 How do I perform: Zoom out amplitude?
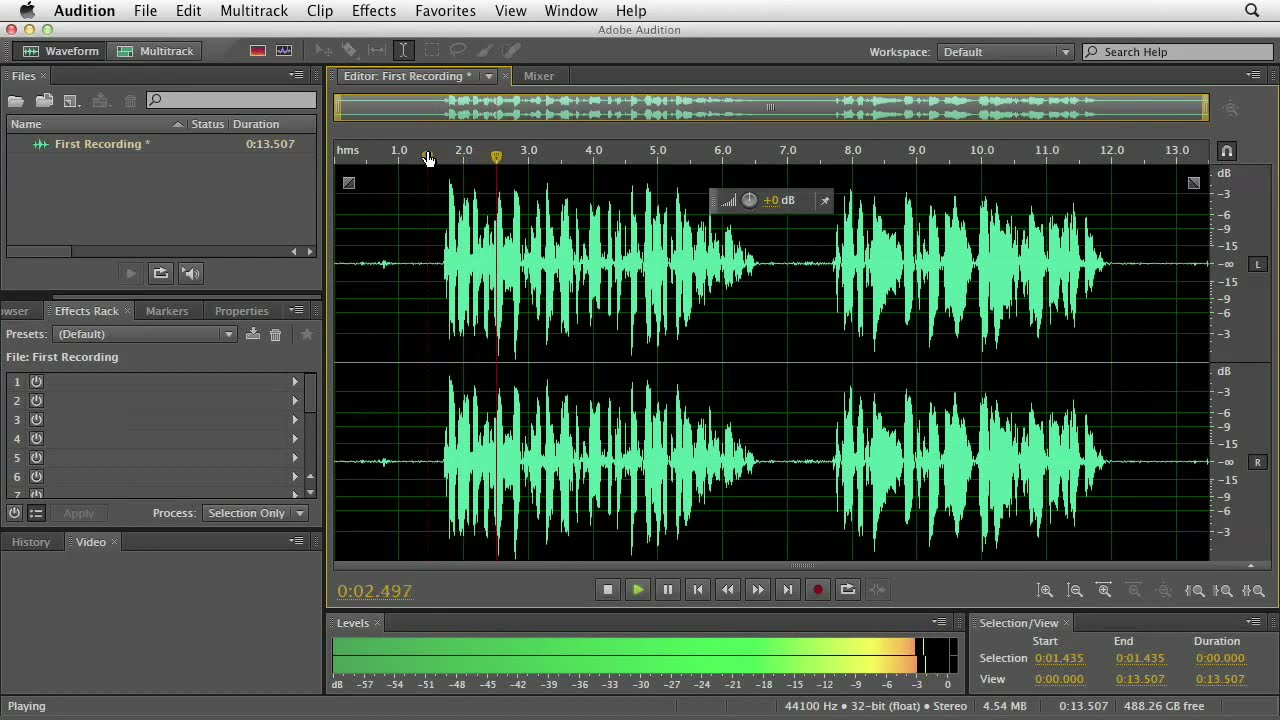[x=1075, y=591]
